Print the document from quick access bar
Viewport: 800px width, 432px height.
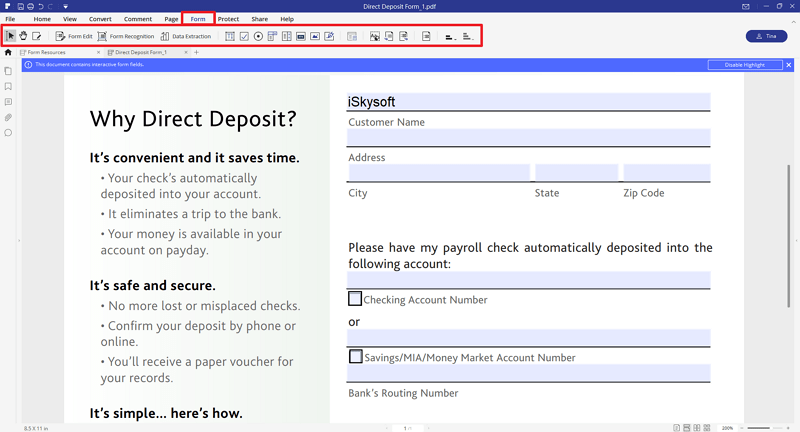pyautogui.click(x=30, y=7)
